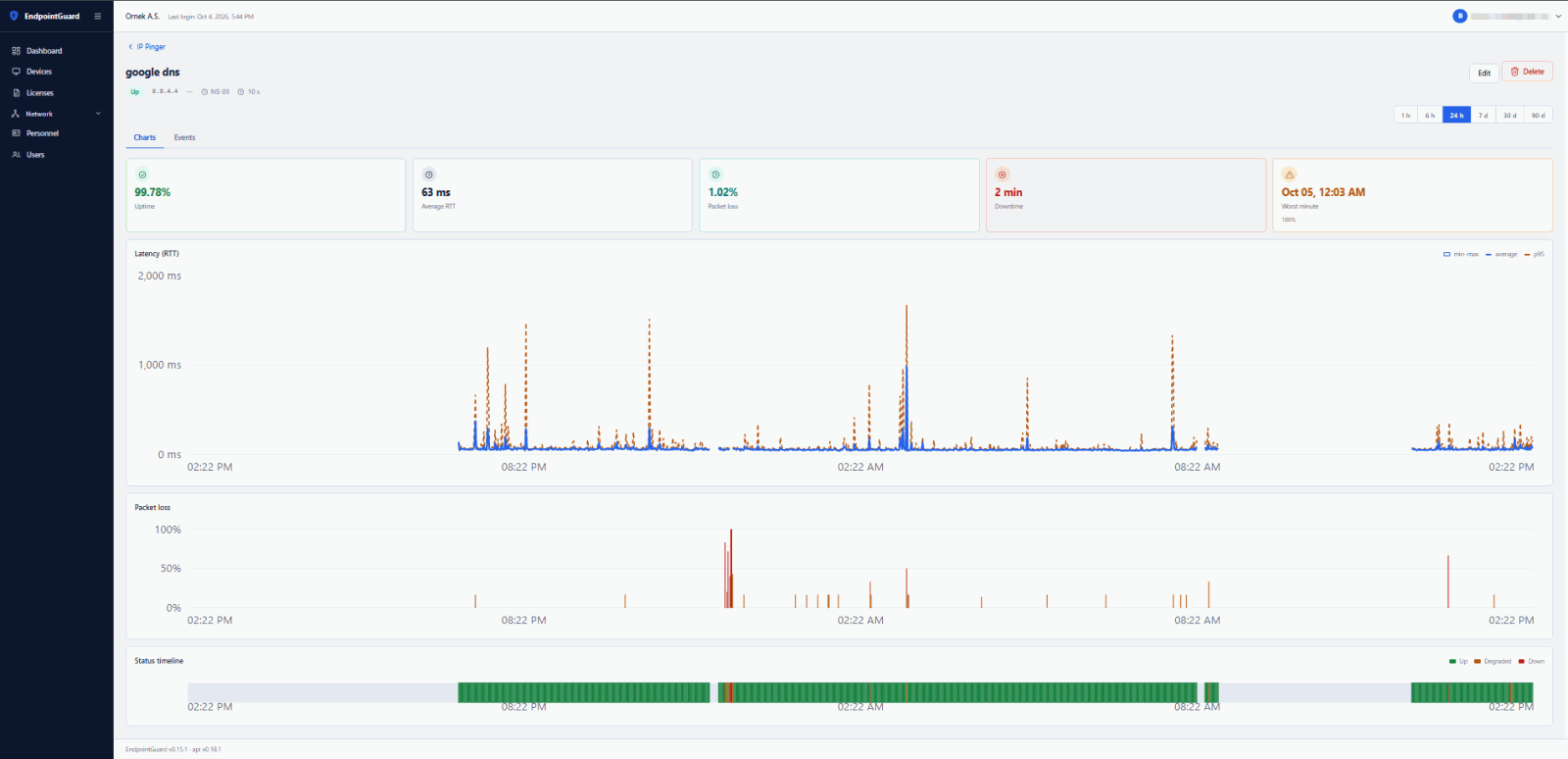Image resolution: width=1568 pixels, height=759 pixels.
Task: Expand the Network menu chevron
Action: click(98, 114)
